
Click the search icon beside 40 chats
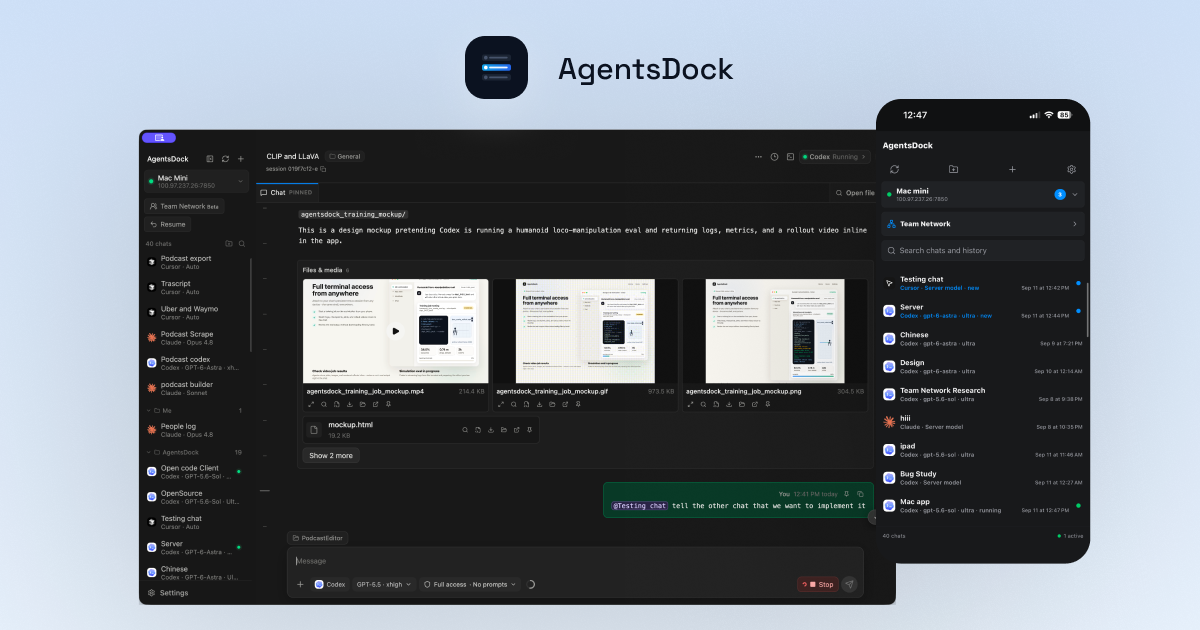(241, 243)
